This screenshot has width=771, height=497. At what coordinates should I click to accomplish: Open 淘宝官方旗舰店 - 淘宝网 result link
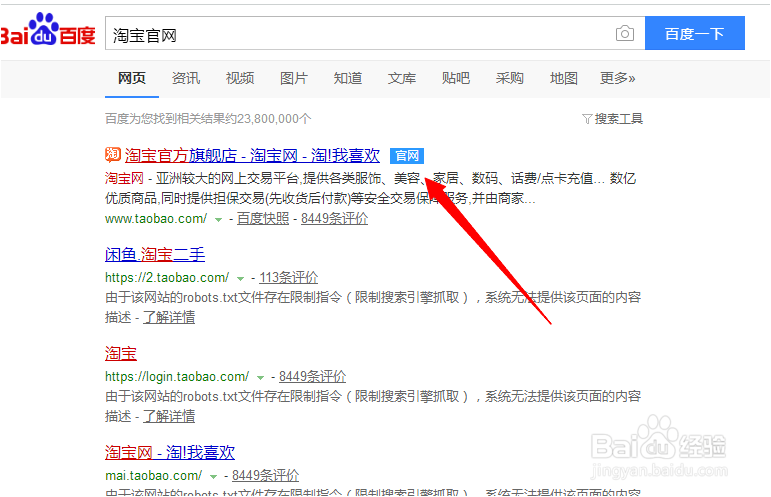coord(252,156)
